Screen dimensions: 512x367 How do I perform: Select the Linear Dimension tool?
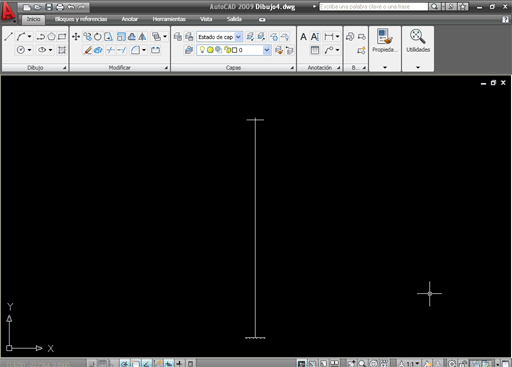pyautogui.click(x=329, y=37)
